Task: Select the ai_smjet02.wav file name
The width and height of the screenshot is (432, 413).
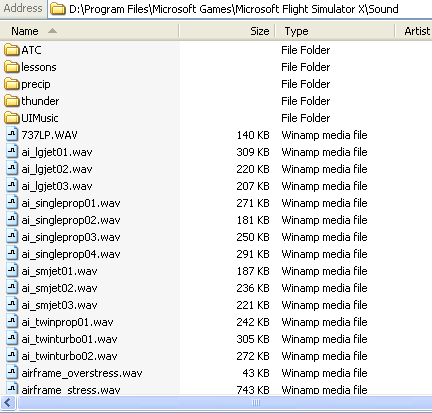Action: [59, 288]
